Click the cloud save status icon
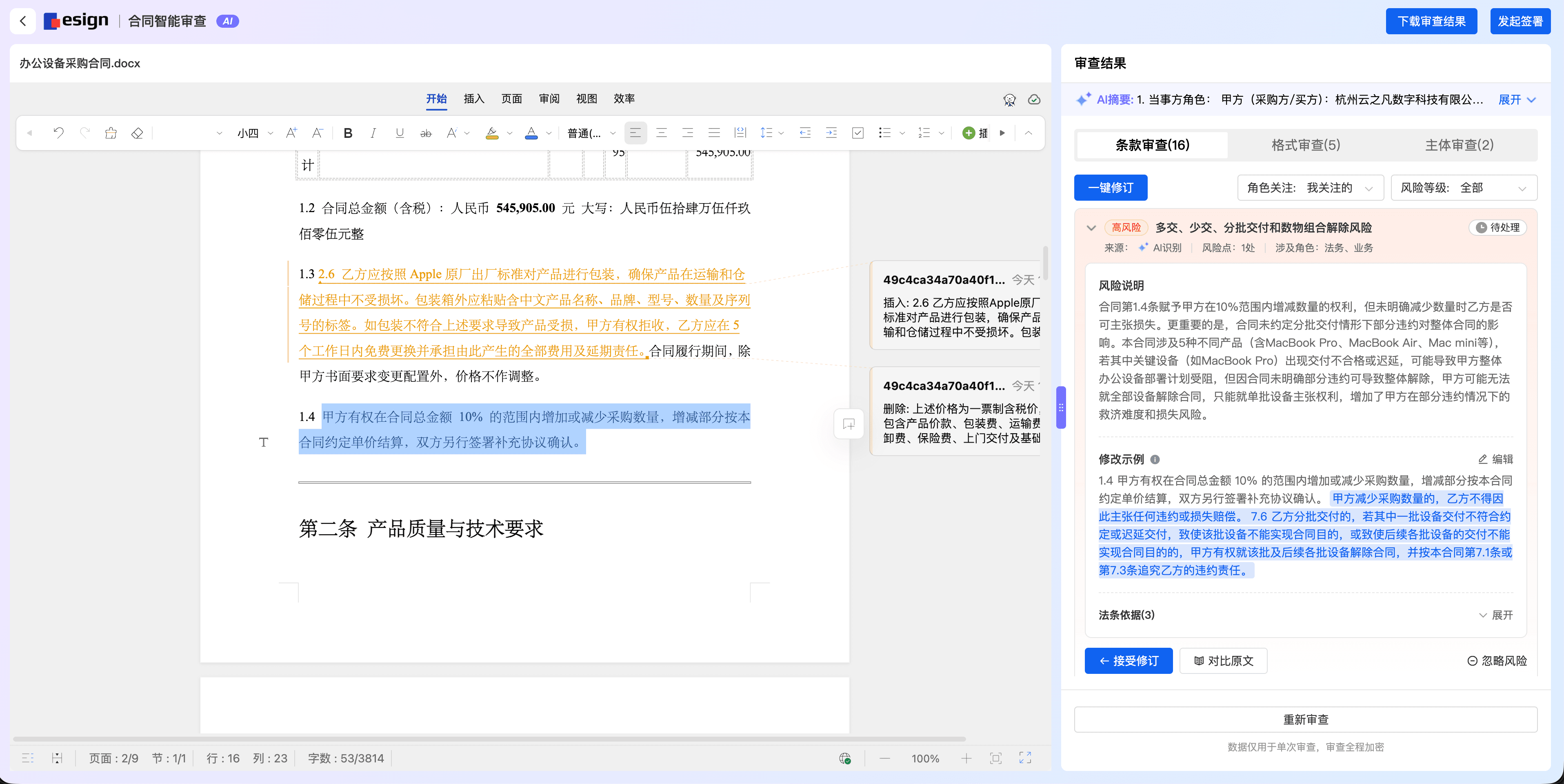Viewport: 1564px width, 784px height. (1035, 100)
